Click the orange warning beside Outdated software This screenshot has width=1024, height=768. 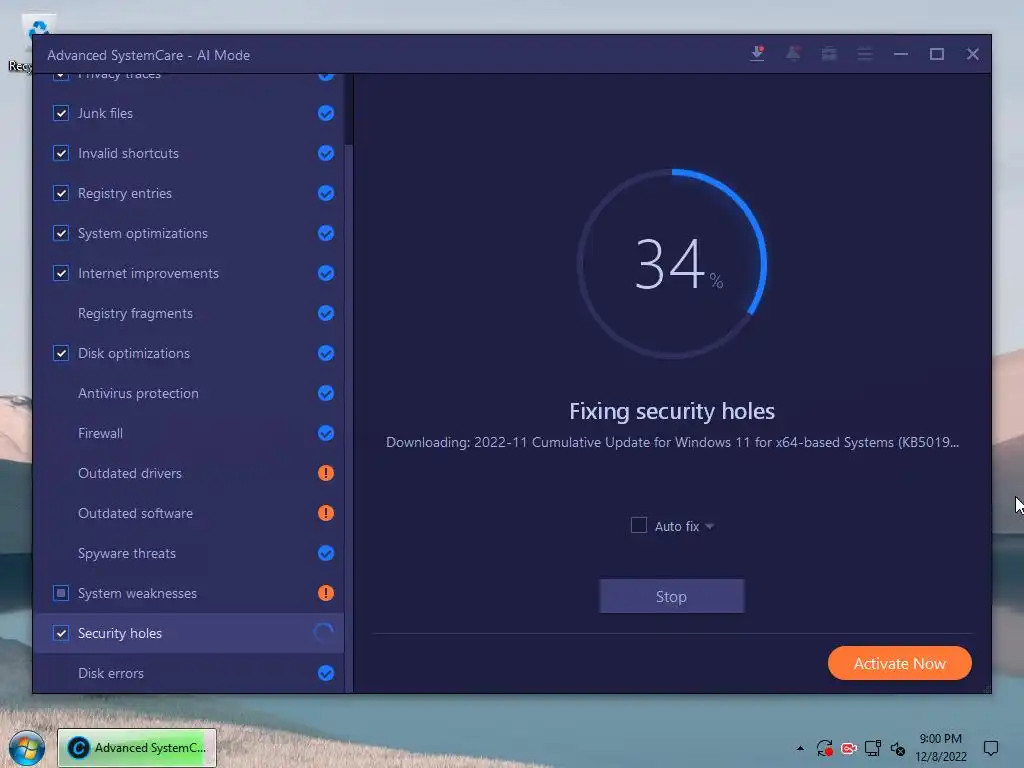pyautogui.click(x=326, y=513)
